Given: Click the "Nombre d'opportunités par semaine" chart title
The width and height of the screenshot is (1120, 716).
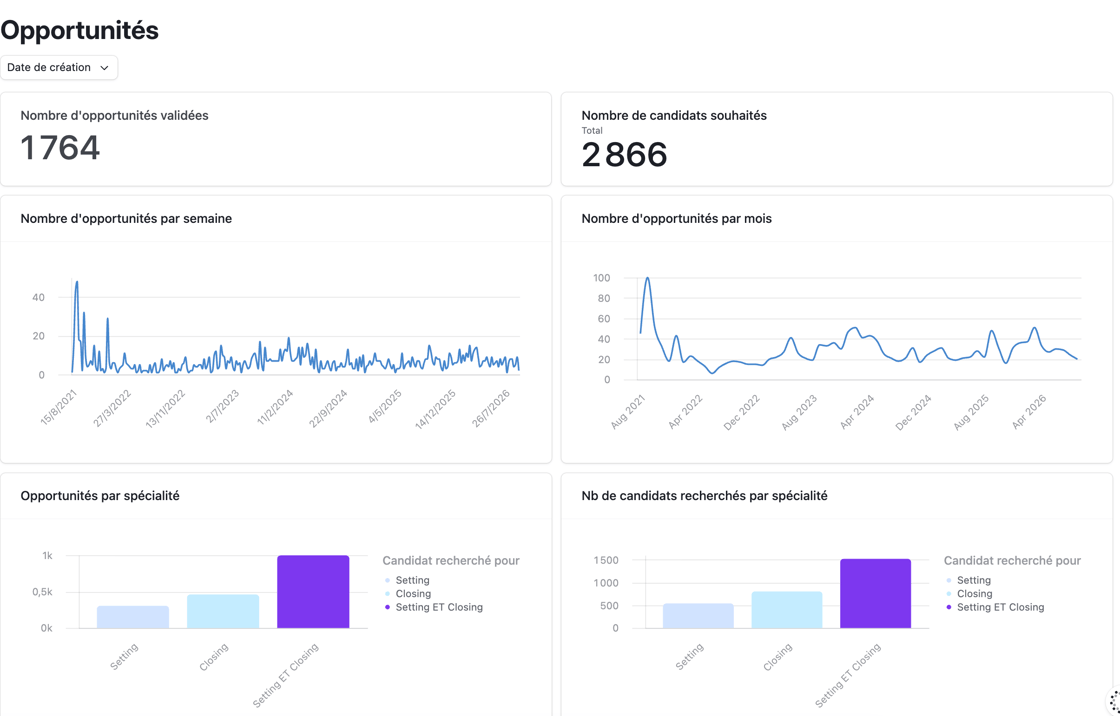Looking at the screenshot, I should (126, 219).
